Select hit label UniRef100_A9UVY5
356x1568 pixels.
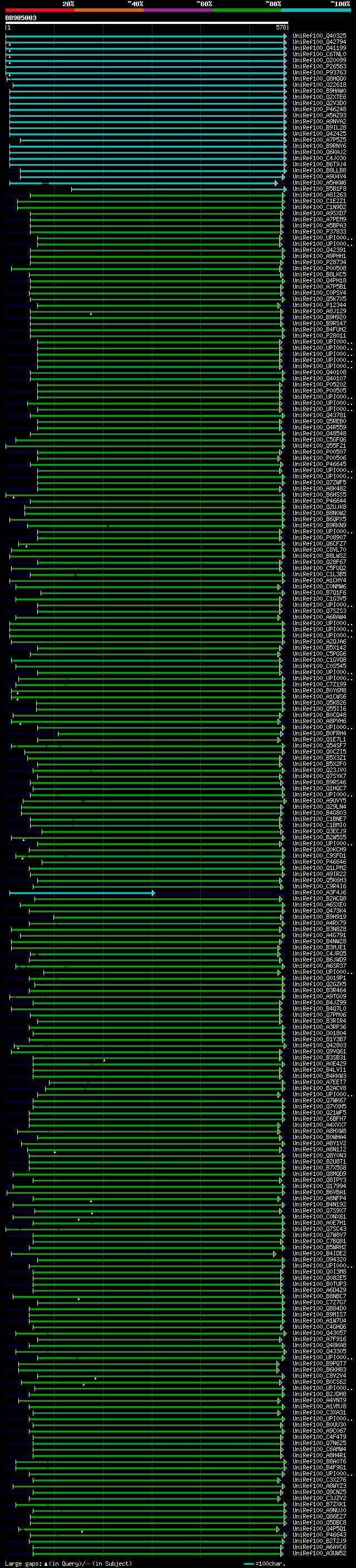(x=319, y=800)
